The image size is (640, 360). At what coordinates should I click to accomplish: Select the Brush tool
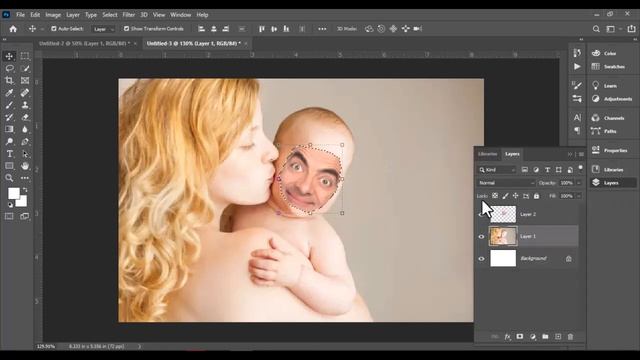[x=9, y=105]
